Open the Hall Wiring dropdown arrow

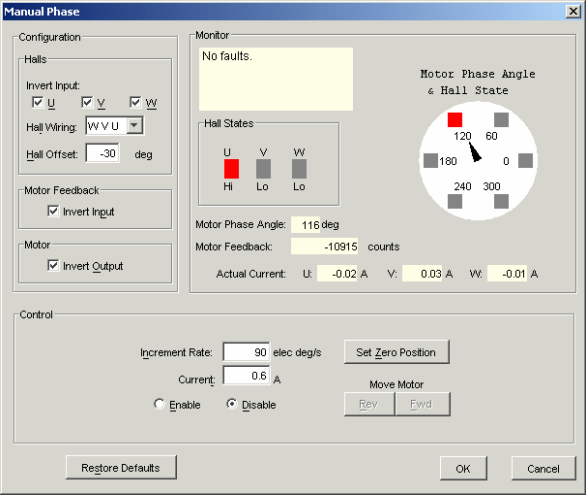click(134, 126)
